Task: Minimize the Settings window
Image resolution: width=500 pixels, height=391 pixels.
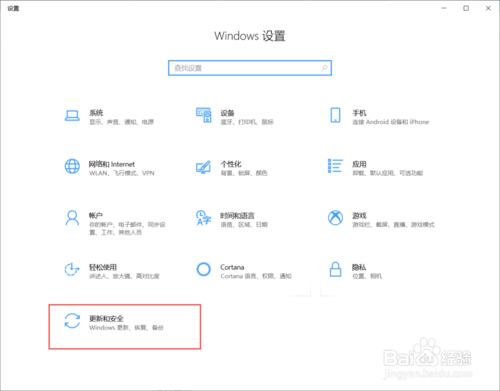Action: click(x=444, y=8)
